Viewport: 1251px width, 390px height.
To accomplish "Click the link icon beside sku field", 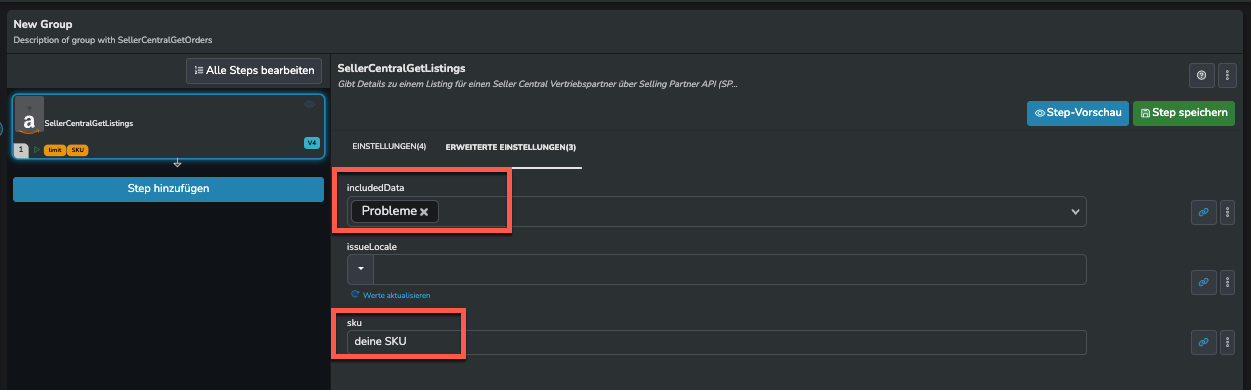I will tap(1204, 342).
